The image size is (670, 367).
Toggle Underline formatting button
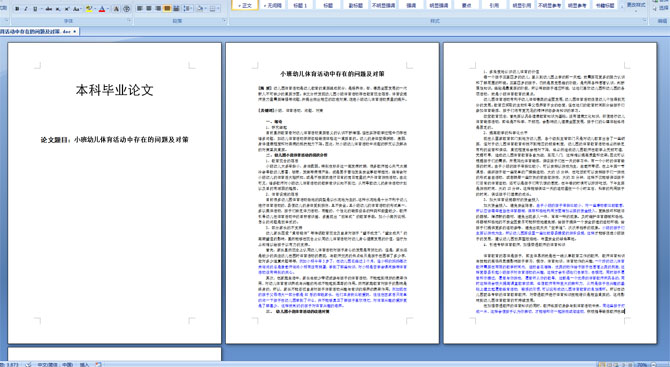click(35, 9)
